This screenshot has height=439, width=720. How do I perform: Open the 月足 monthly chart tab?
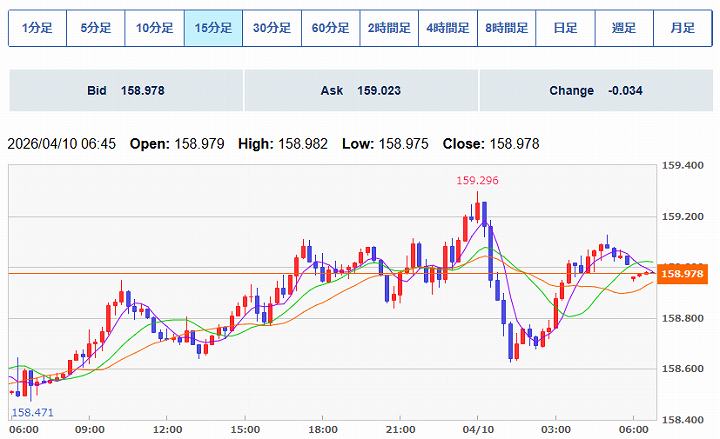tap(683, 28)
